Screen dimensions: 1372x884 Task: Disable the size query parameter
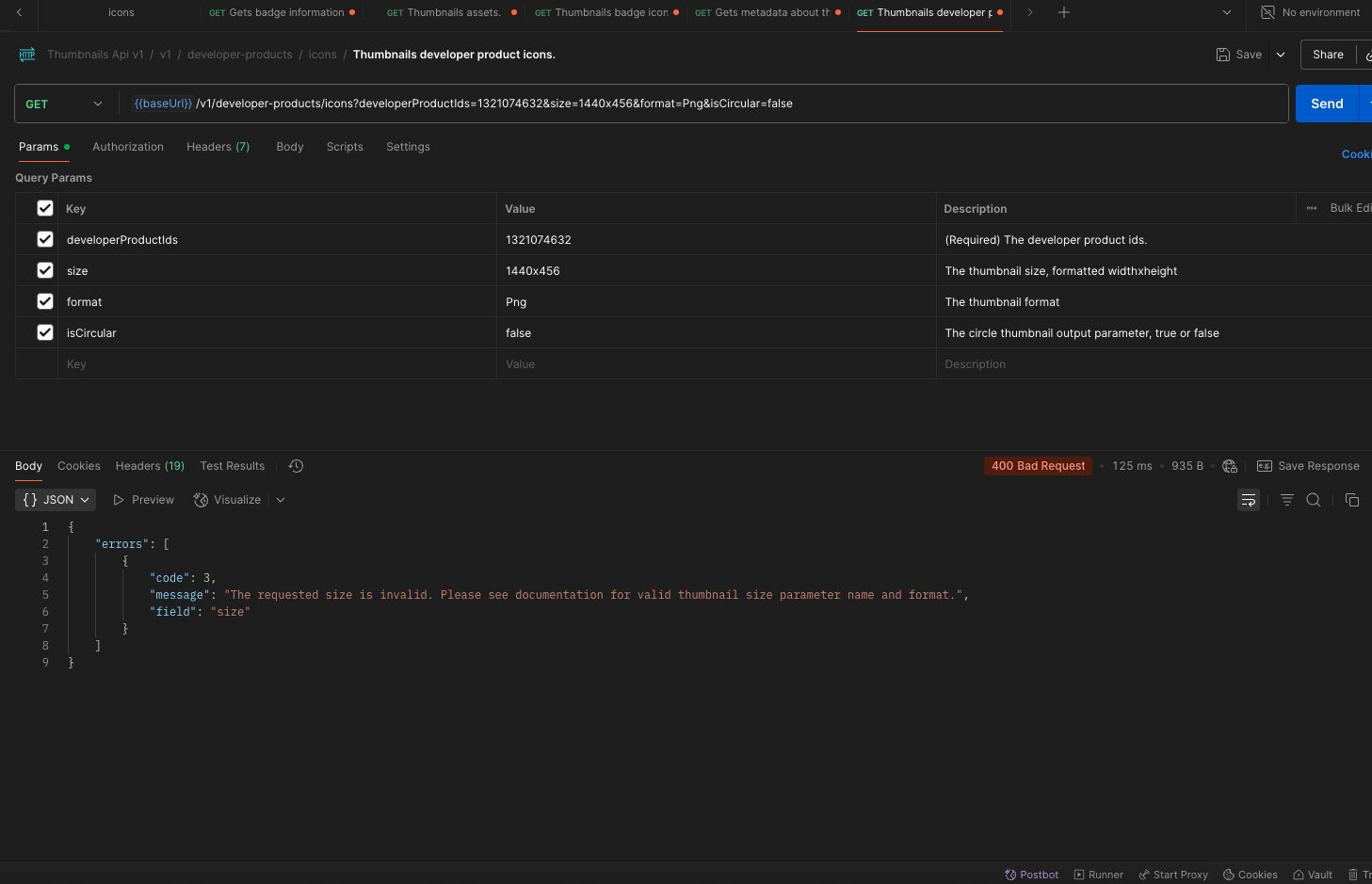(44, 270)
